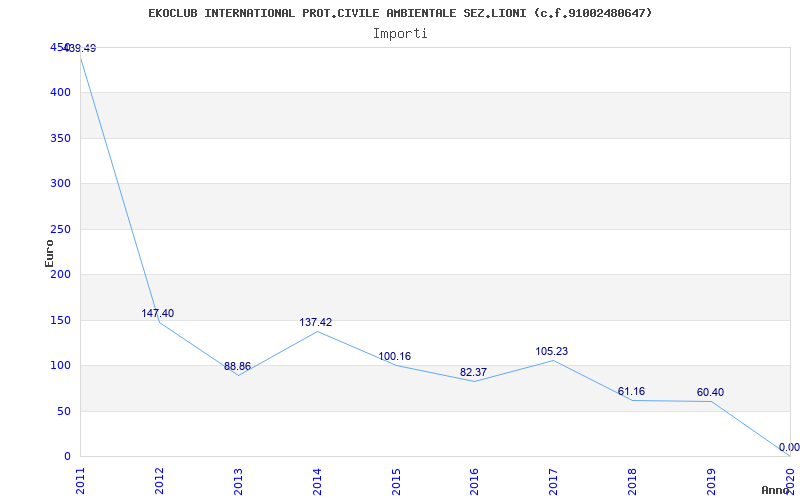Click the 200 value on Euro axis
Screen dimensions: 800x500
pyautogui.click(x=60, y=274)
